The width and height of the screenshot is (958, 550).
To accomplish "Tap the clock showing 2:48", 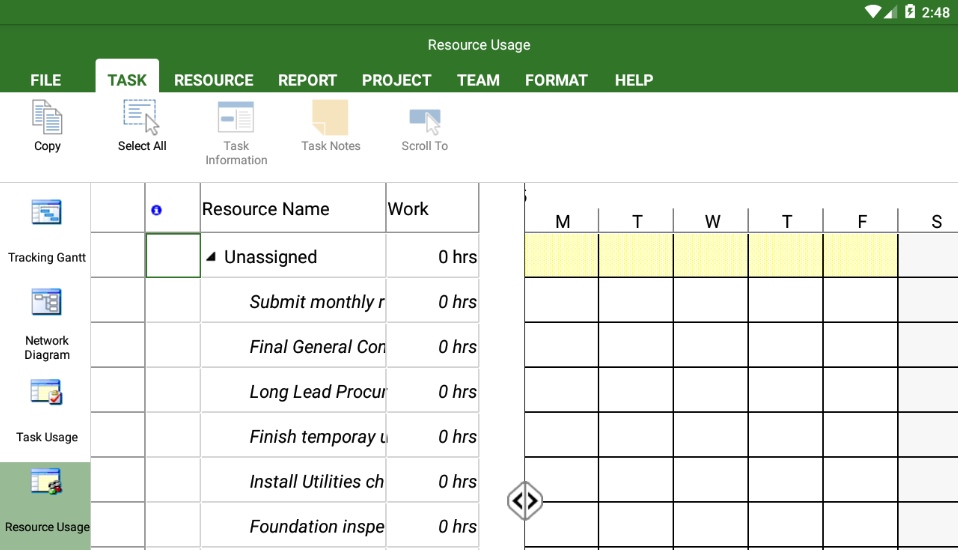I will 935,12.
